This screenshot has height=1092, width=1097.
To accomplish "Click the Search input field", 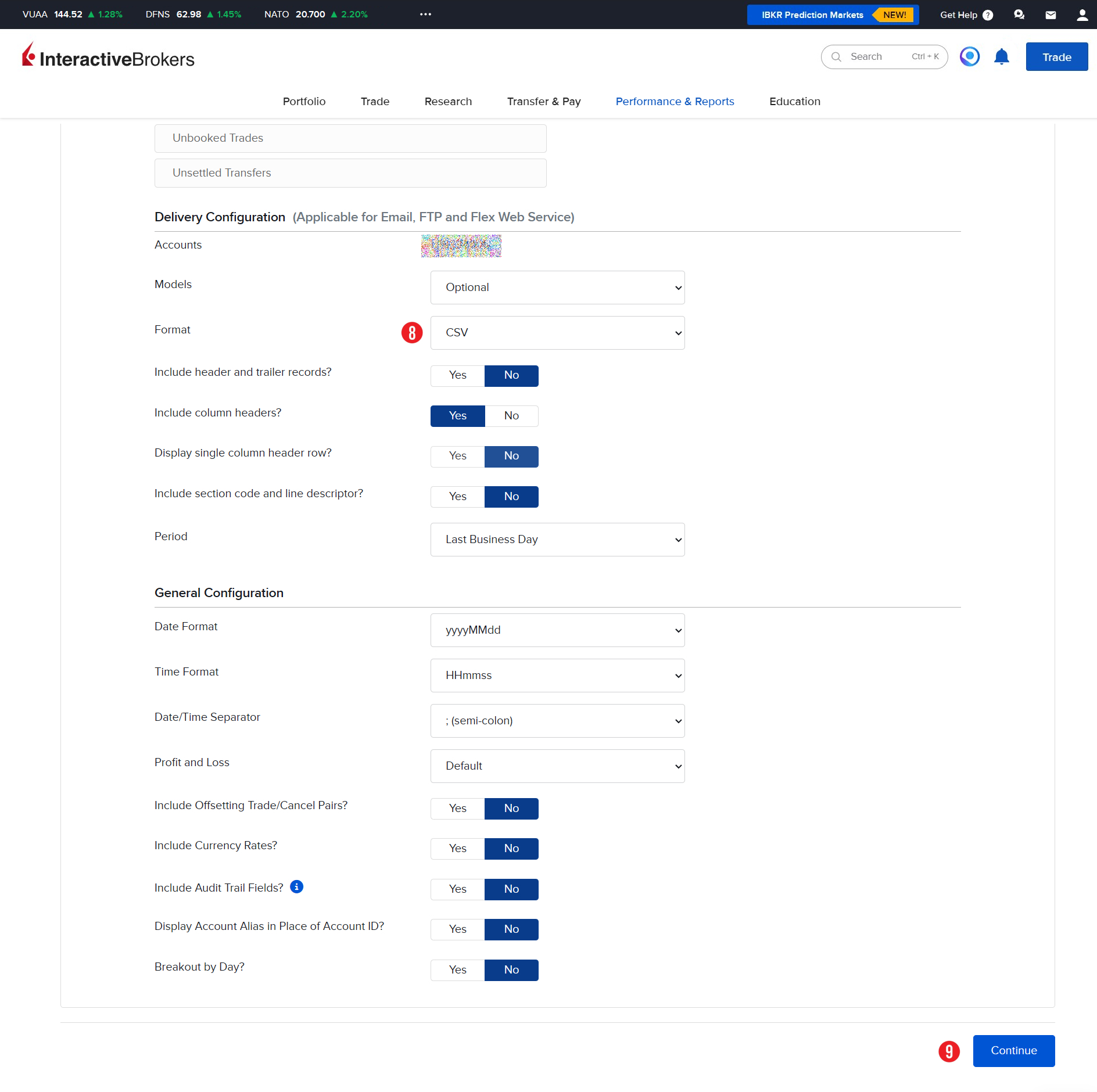I will [884, 57].
